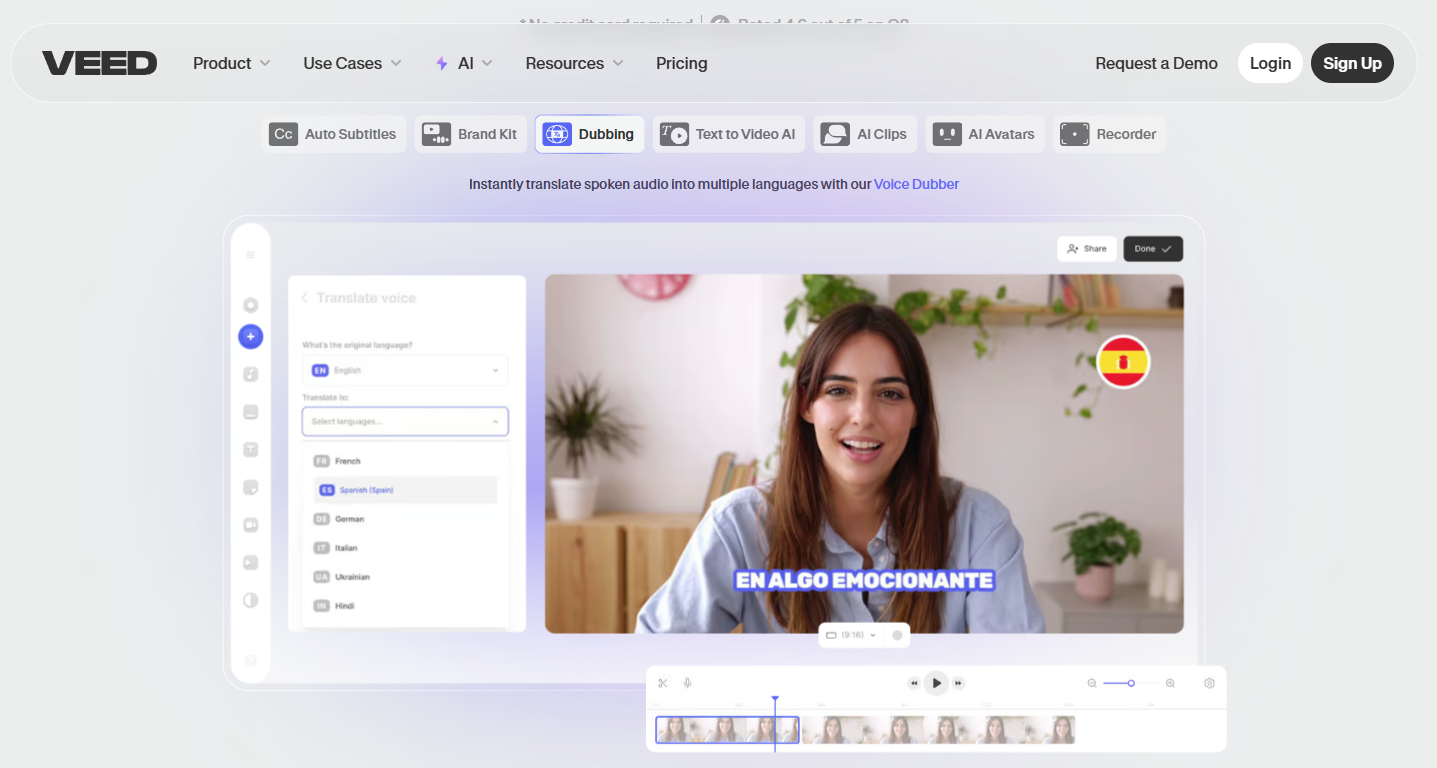Viewport: 1437px width, 768px height.
Task: Open the hamburger menu in editor sidebar
Action: pyautogui.click(x=250, y=255)
